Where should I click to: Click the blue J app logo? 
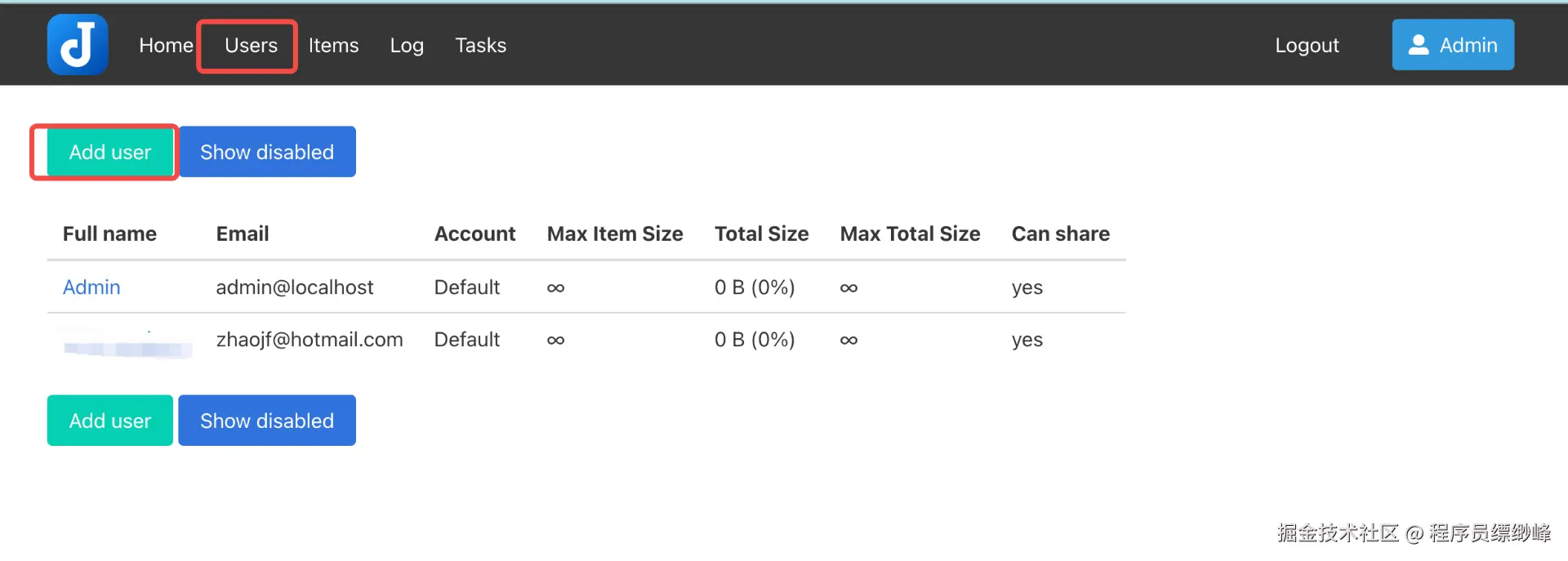(78, 45)
